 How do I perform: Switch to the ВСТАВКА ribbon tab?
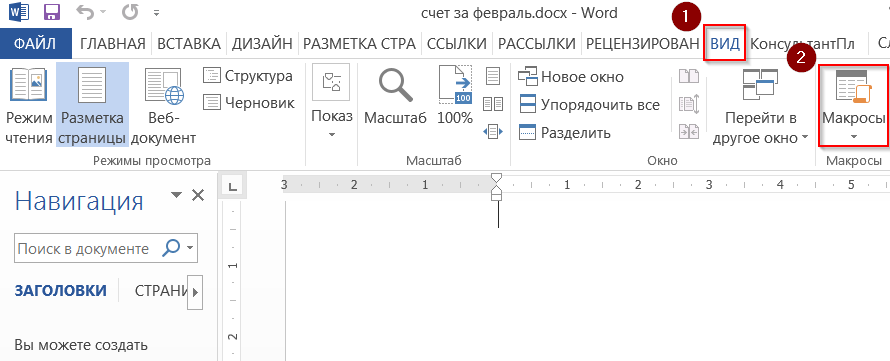click(x=188, y=44)
